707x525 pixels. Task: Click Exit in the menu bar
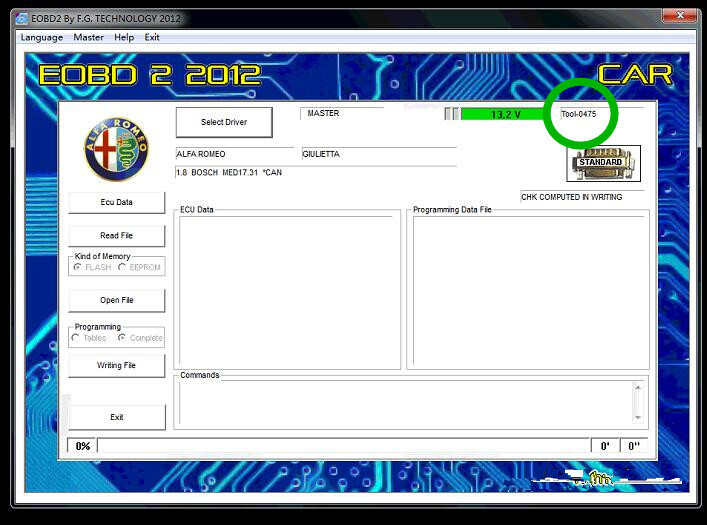[152, 37]
